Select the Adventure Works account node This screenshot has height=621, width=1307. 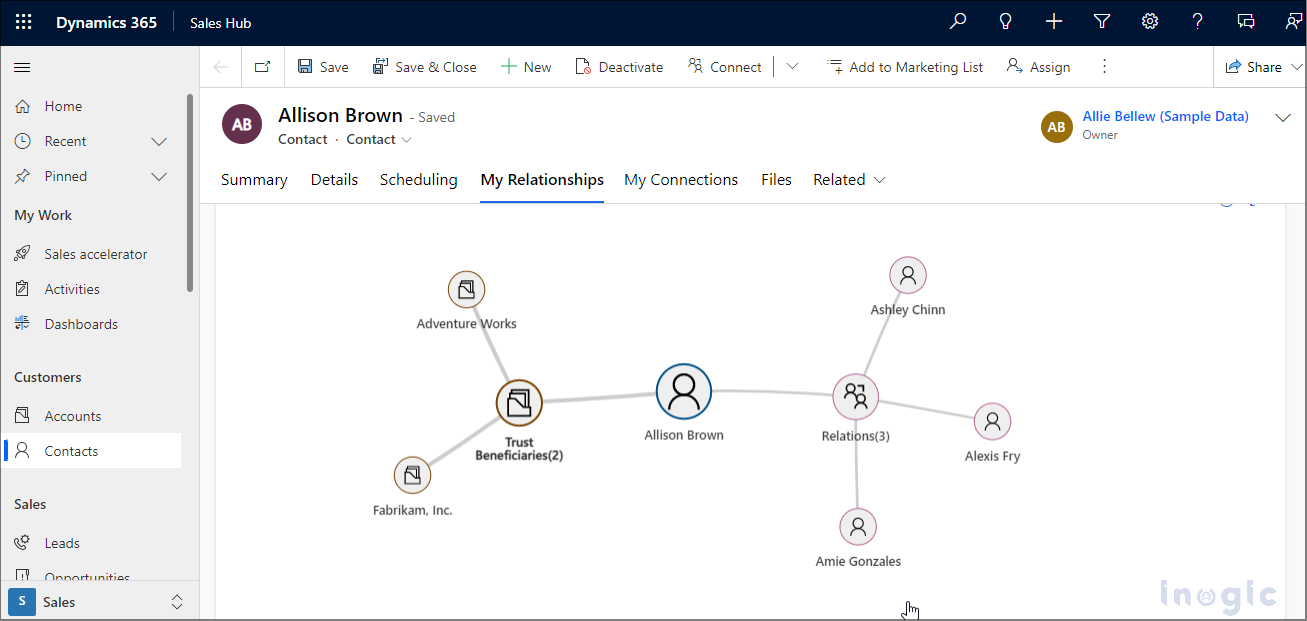point(466,290)
